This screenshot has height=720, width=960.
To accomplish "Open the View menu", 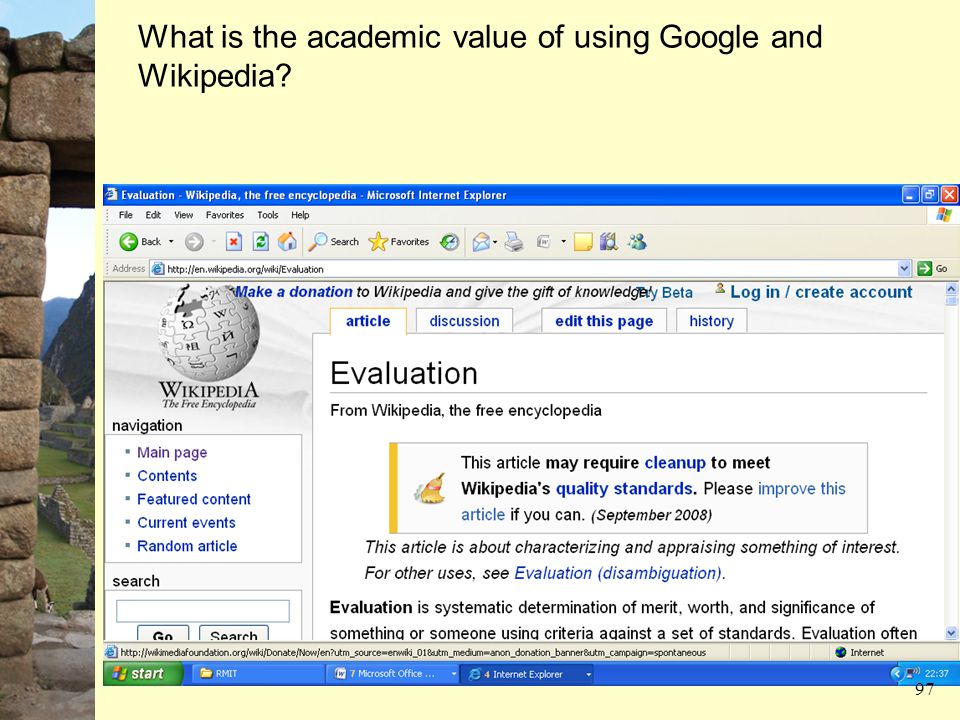I will 184,215.
